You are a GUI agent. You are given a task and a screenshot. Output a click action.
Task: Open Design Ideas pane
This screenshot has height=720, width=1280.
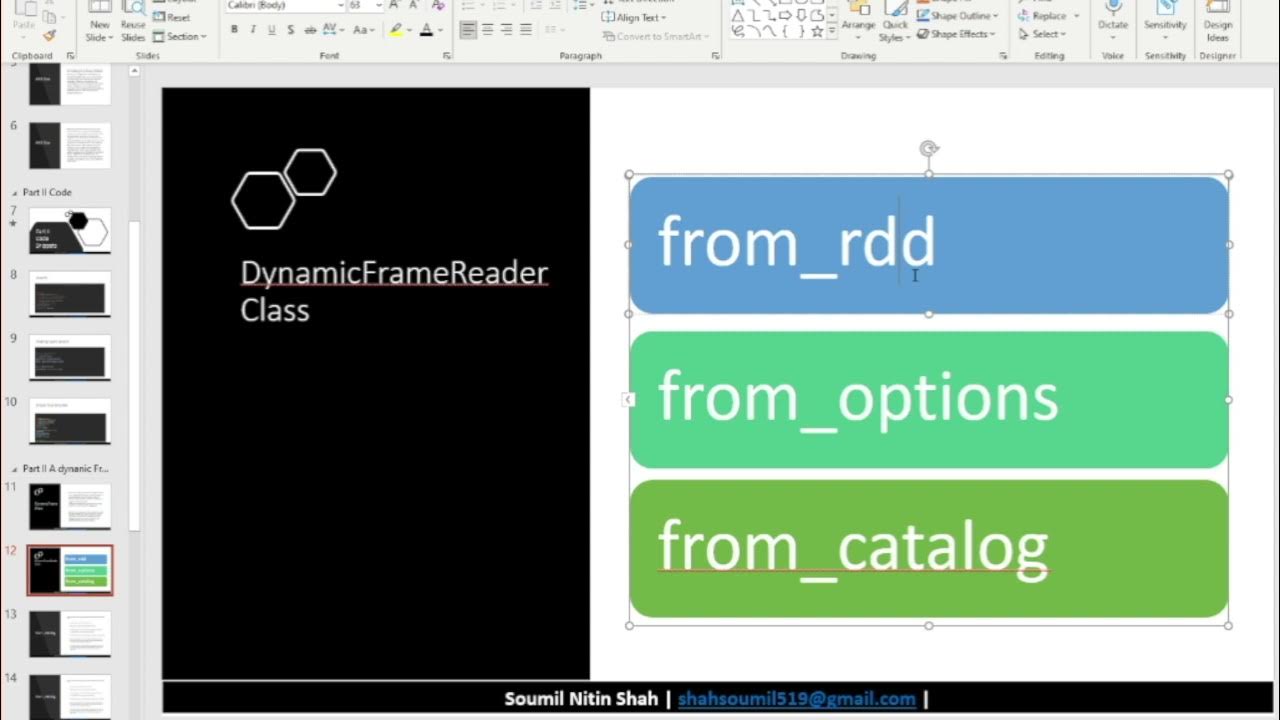(x=1217, y=22)
